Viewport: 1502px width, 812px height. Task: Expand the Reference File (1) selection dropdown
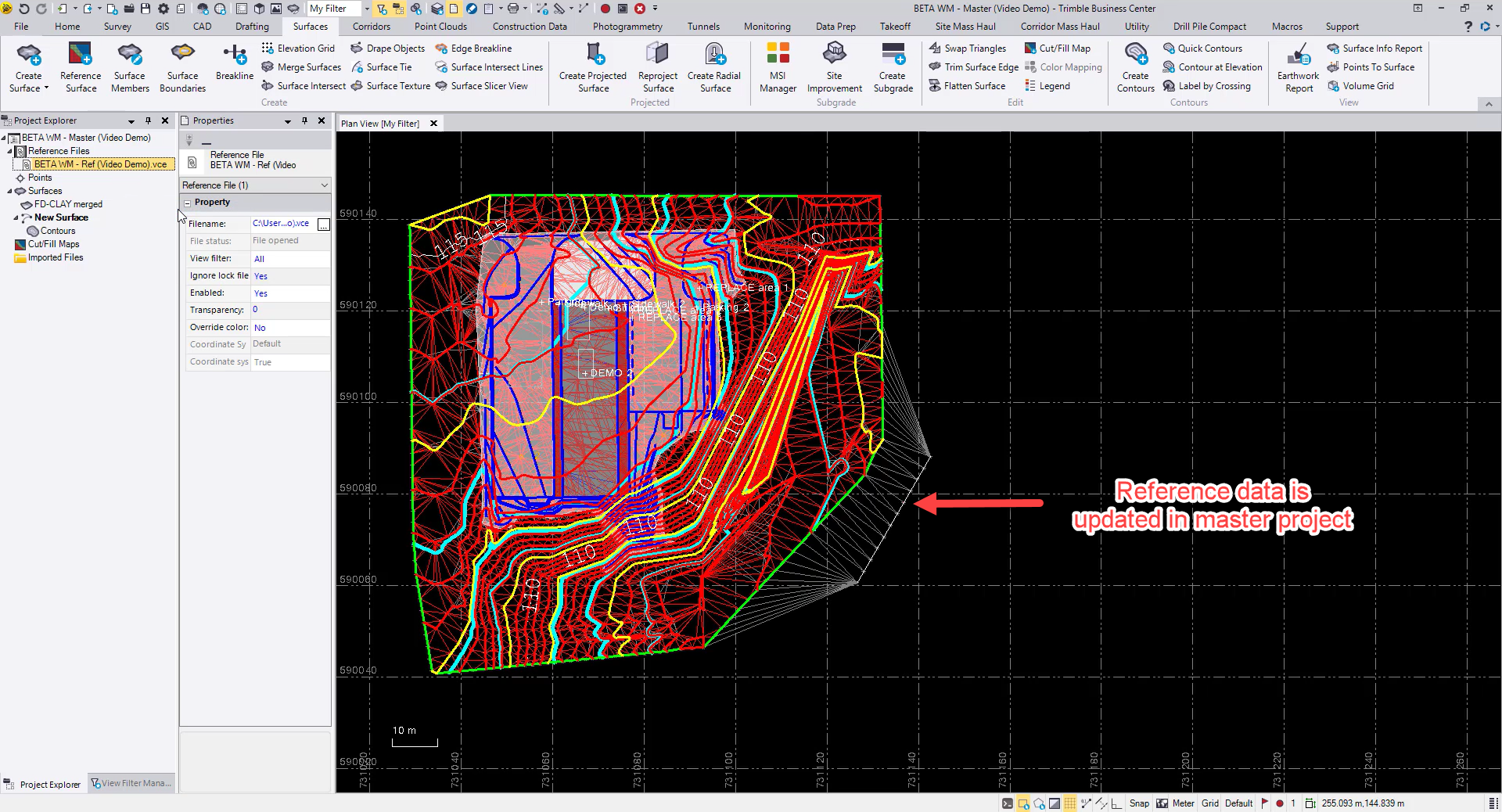324,185
